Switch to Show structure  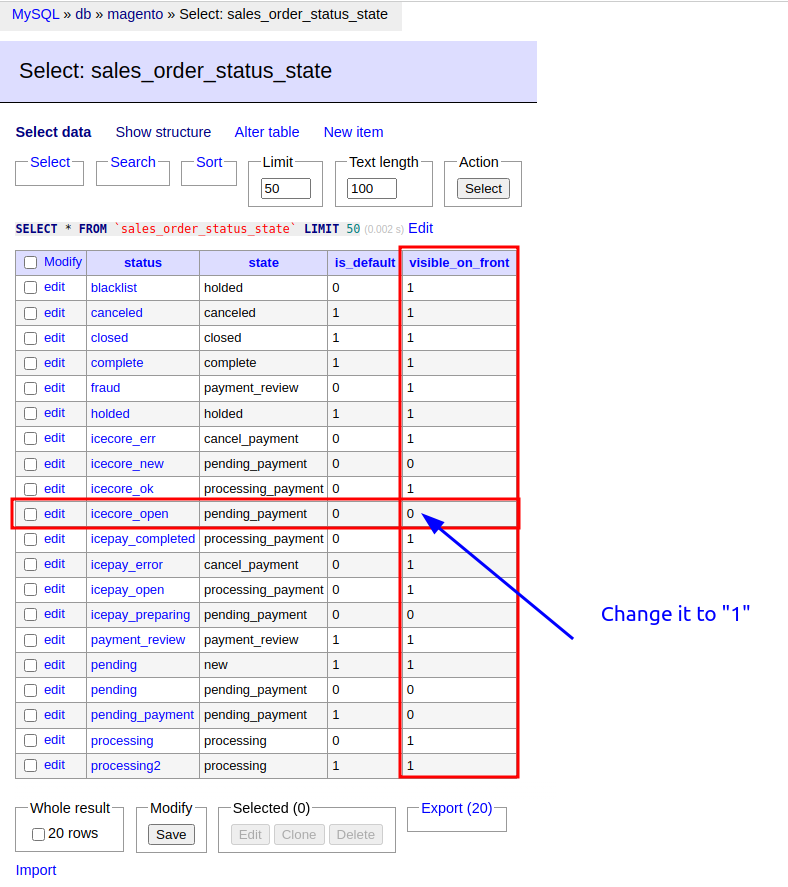[x=163, y=132]
